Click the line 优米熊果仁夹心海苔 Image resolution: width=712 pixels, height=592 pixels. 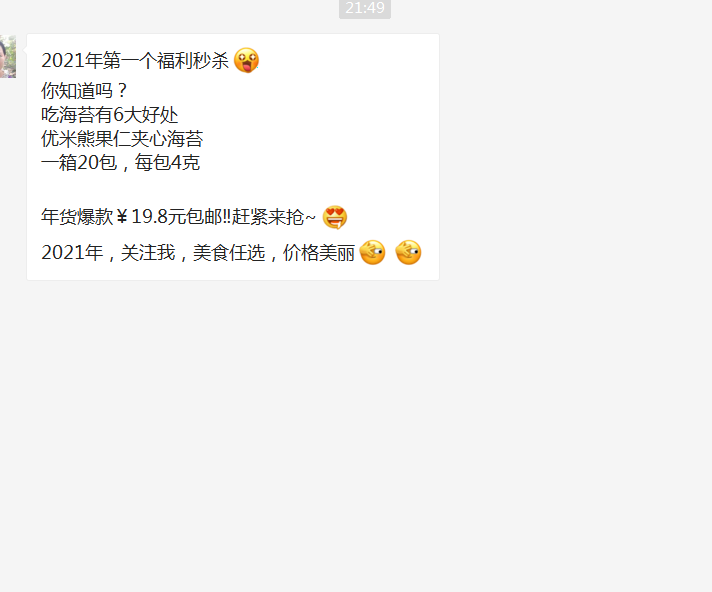point(122,138)
